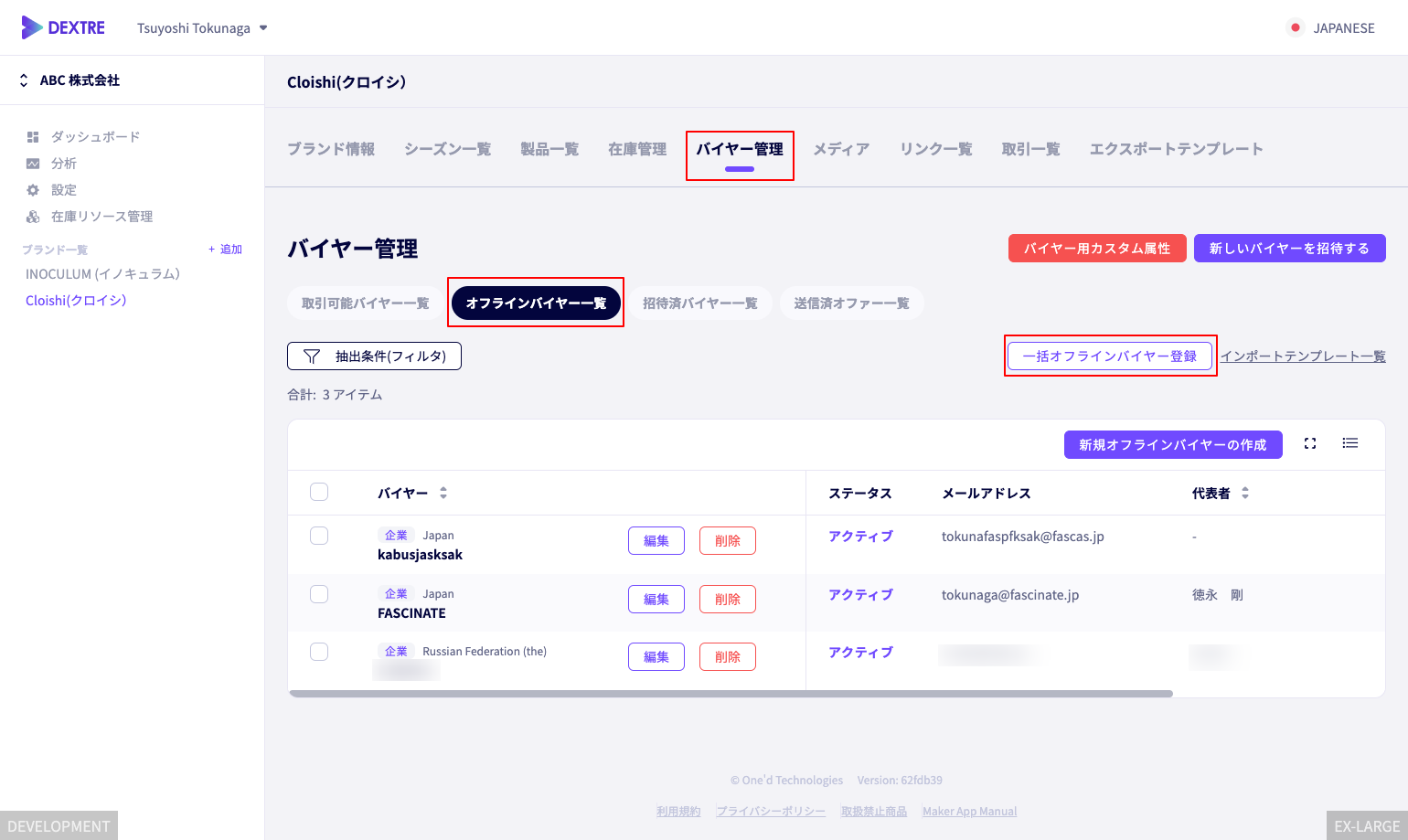This screenshot has height=840, width=1408.
Task: Switch to the メディア tab
Action: tap(841, 149)
